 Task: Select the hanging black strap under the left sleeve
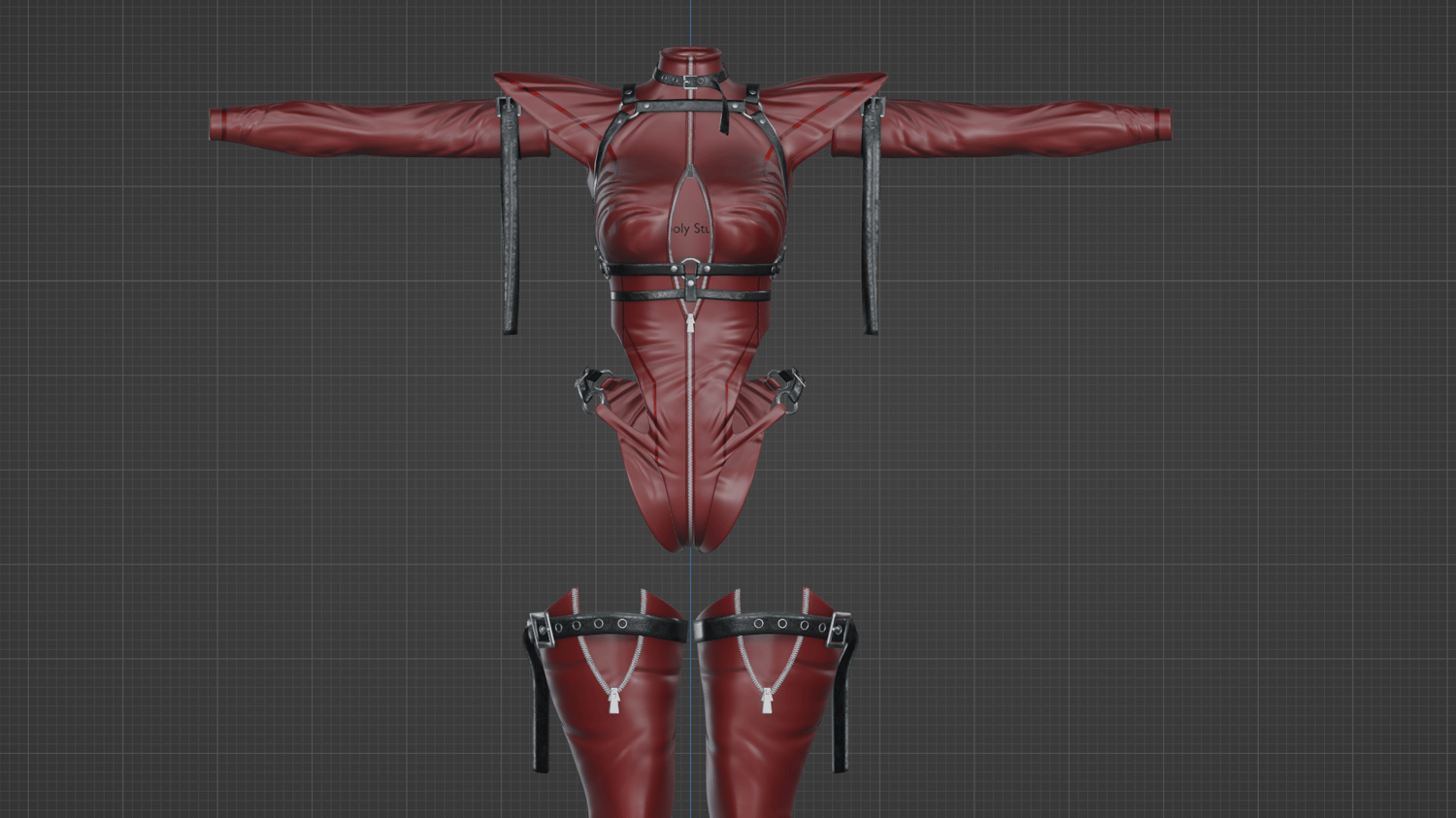pyautogui.click(x=510, y=216)
